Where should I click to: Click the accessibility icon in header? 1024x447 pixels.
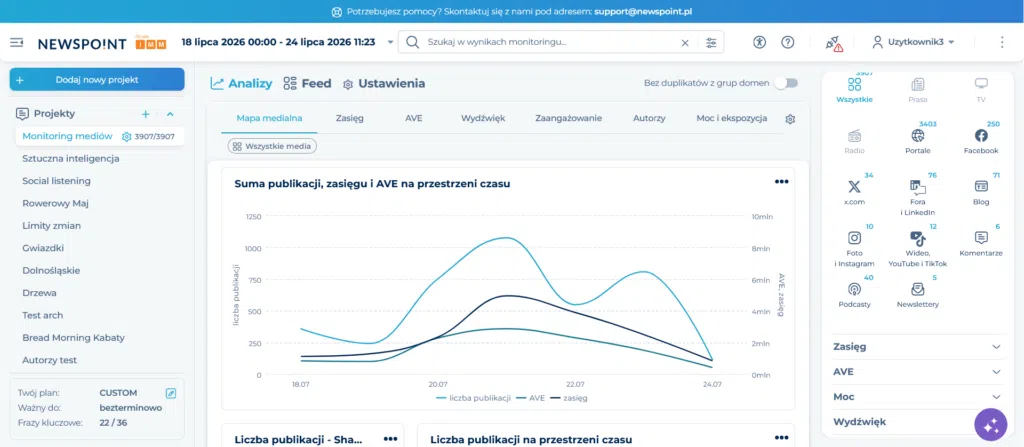tap(759, 42)
